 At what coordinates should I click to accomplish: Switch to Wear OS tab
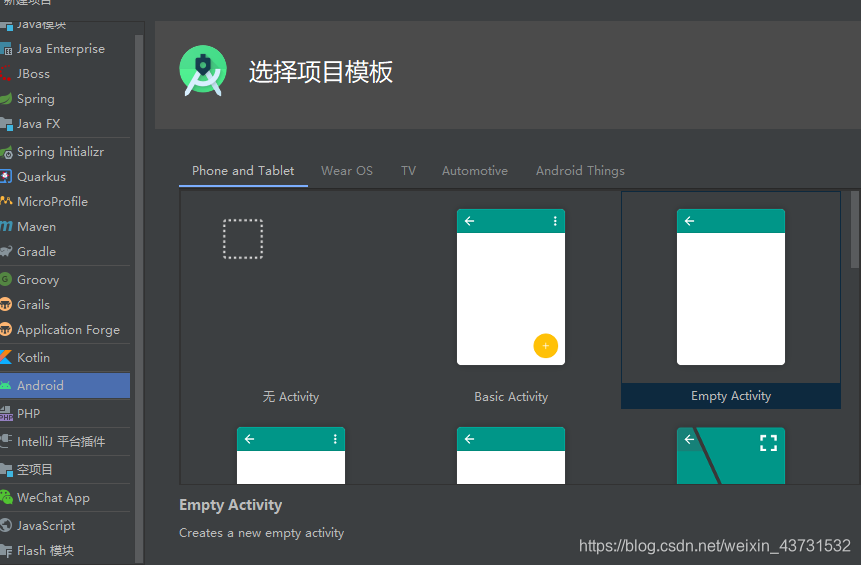(347, 171)
